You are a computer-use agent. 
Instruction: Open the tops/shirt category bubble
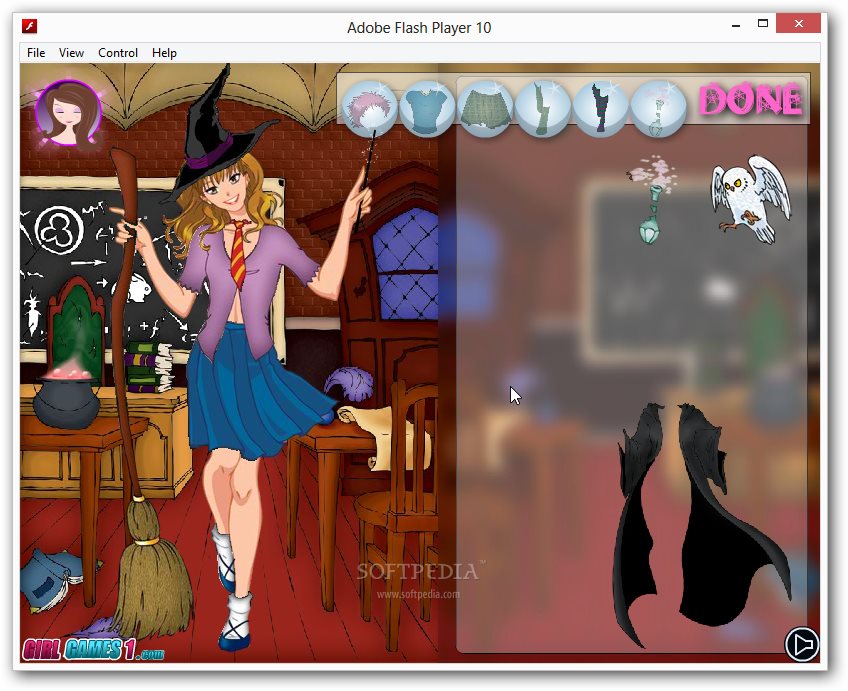(x=427, y=108)
